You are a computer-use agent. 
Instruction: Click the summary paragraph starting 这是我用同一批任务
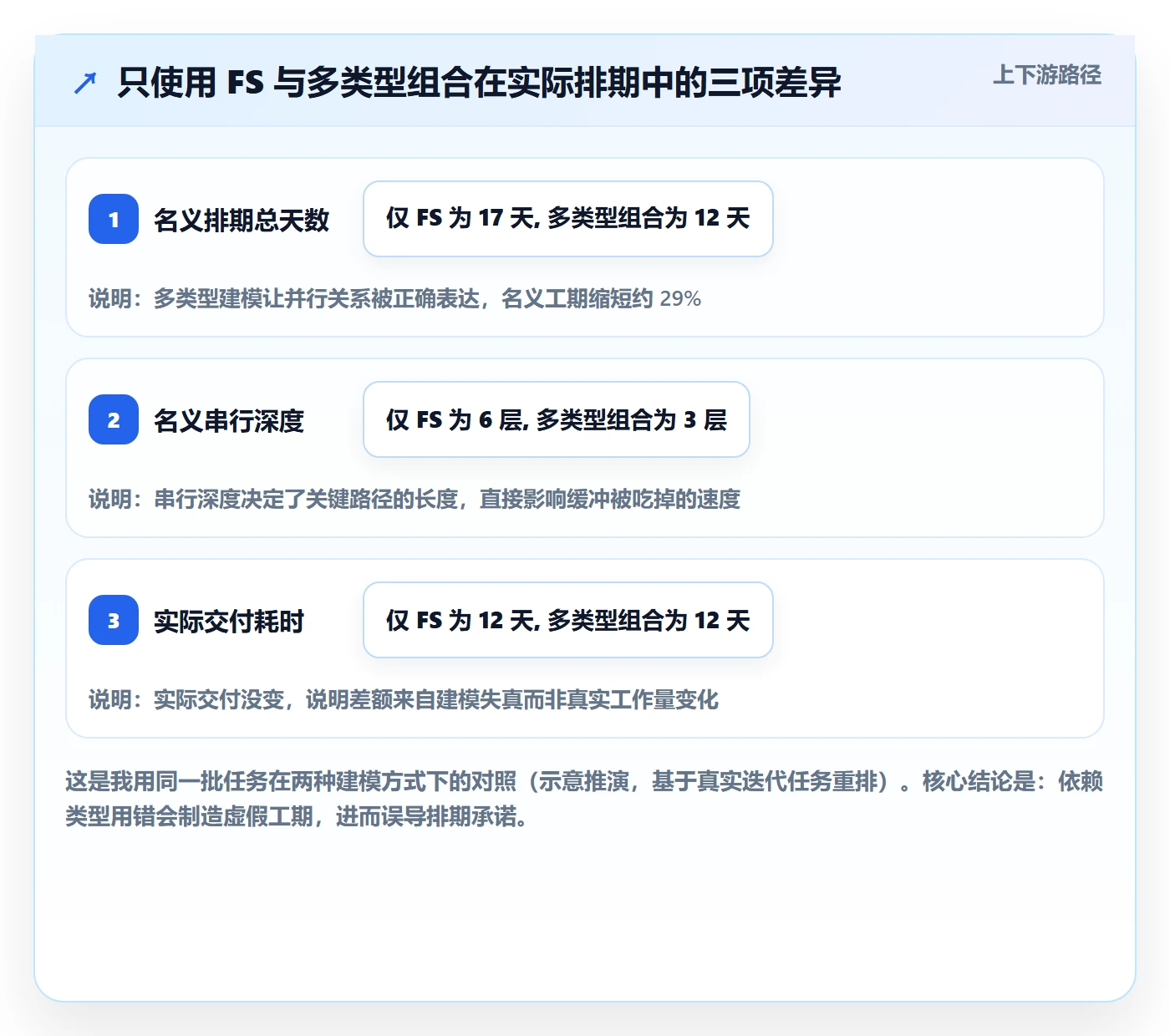coord(584,799)
